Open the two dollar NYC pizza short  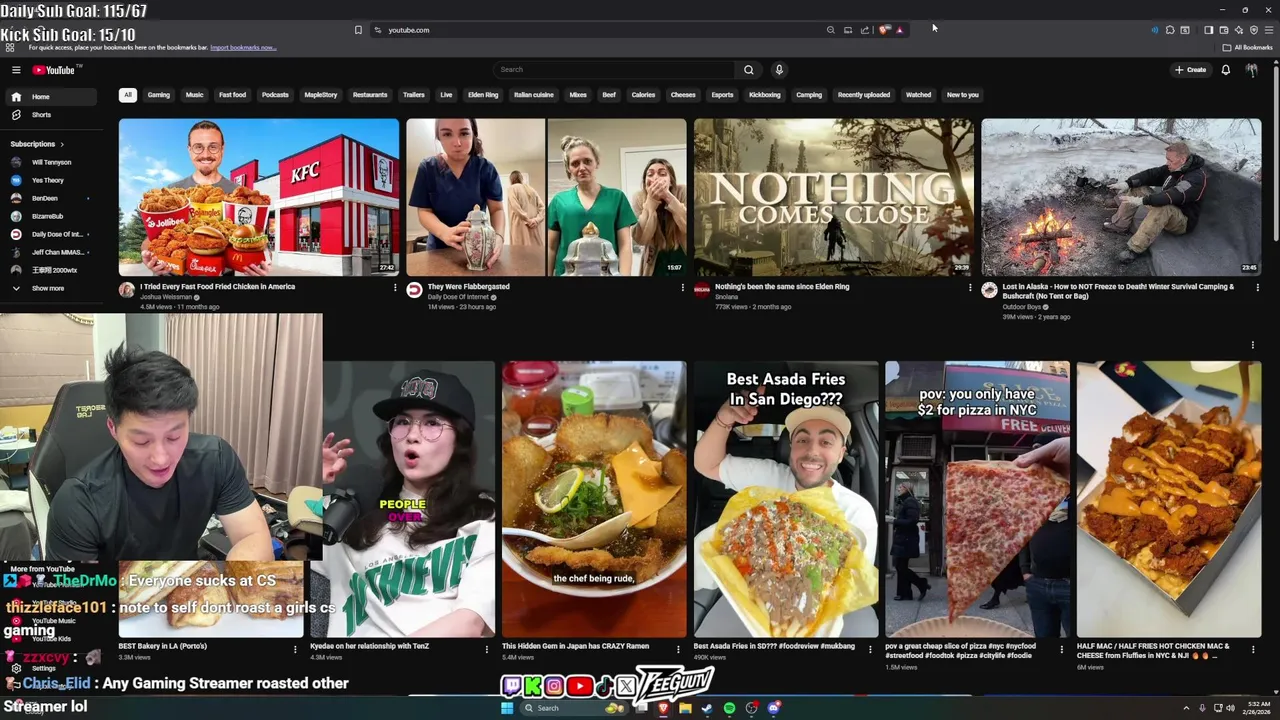pyautogui.click(x=977, y=499)
